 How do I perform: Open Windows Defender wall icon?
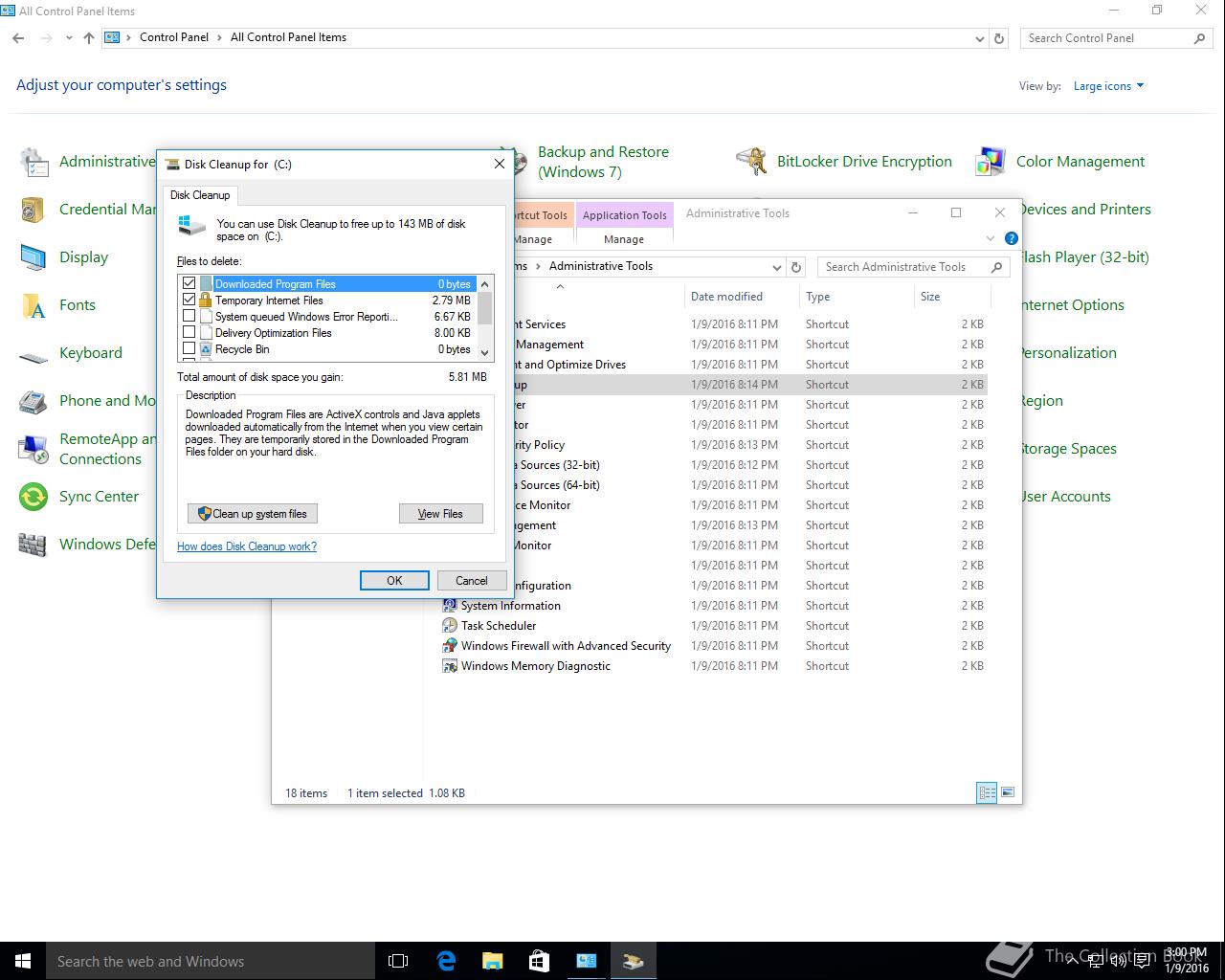click(33, 545)
